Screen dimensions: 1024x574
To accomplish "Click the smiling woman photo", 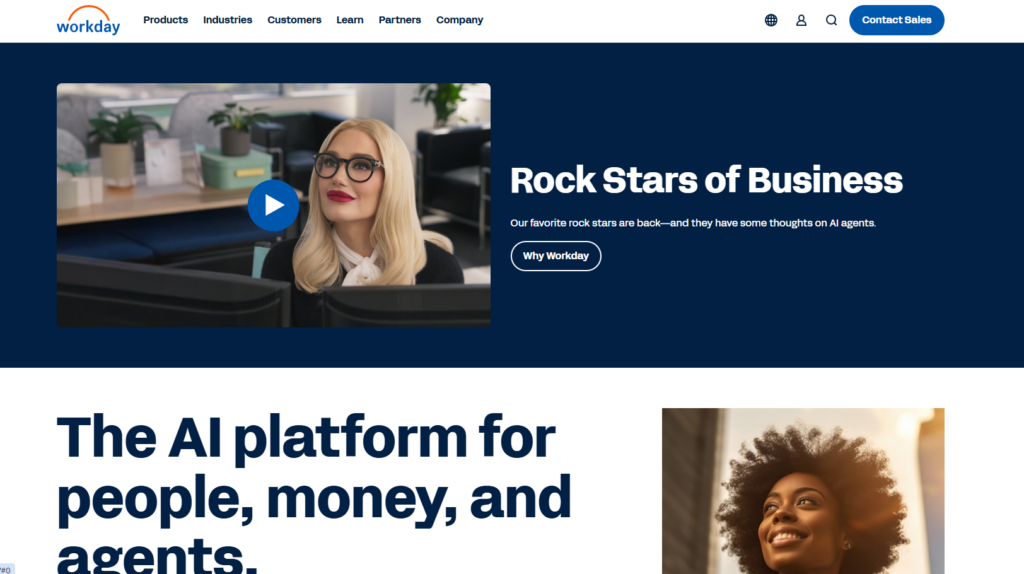I will (803, 490).
